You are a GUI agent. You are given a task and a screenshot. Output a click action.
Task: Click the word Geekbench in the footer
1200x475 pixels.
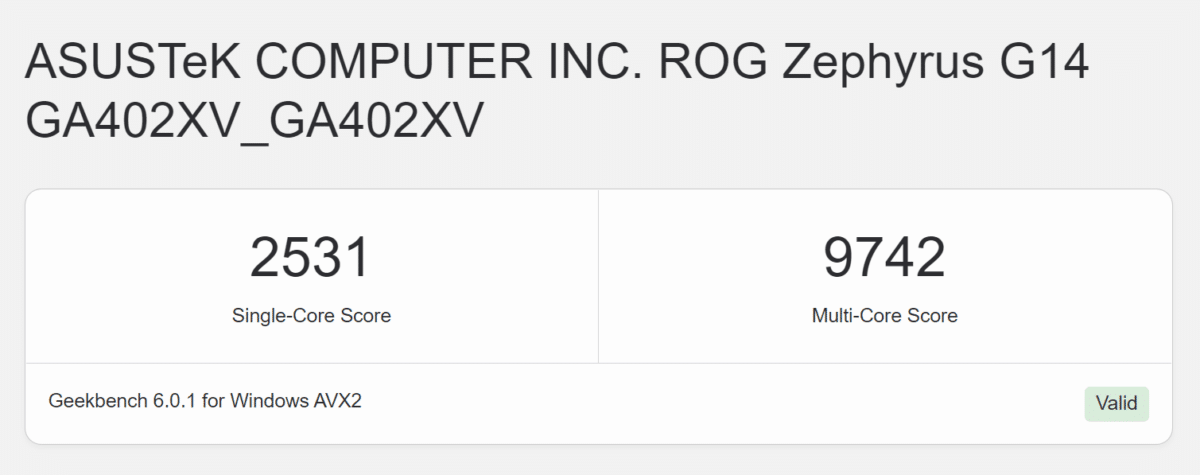click(98, 401)
